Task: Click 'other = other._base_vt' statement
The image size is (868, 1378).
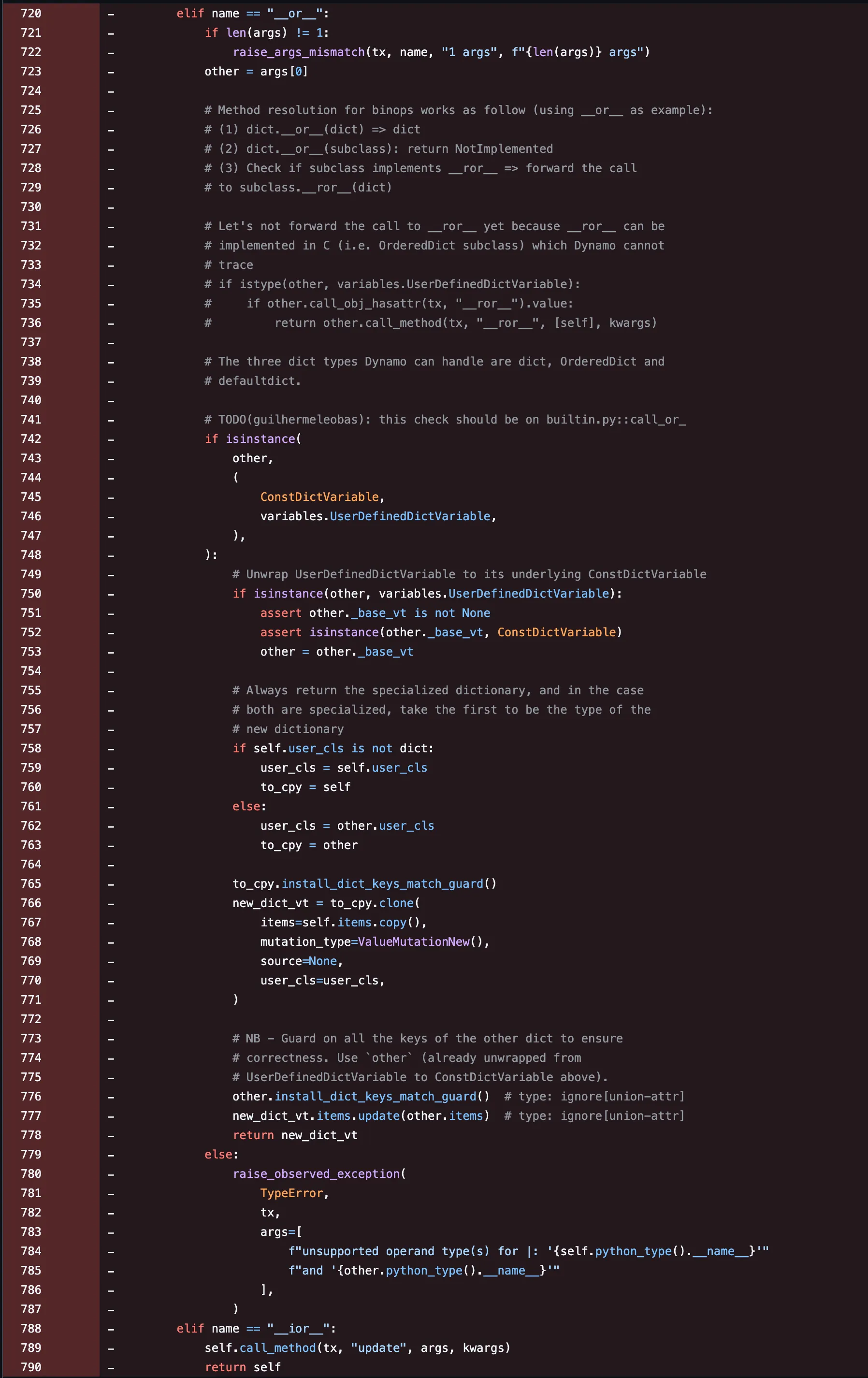Action: 336,652
